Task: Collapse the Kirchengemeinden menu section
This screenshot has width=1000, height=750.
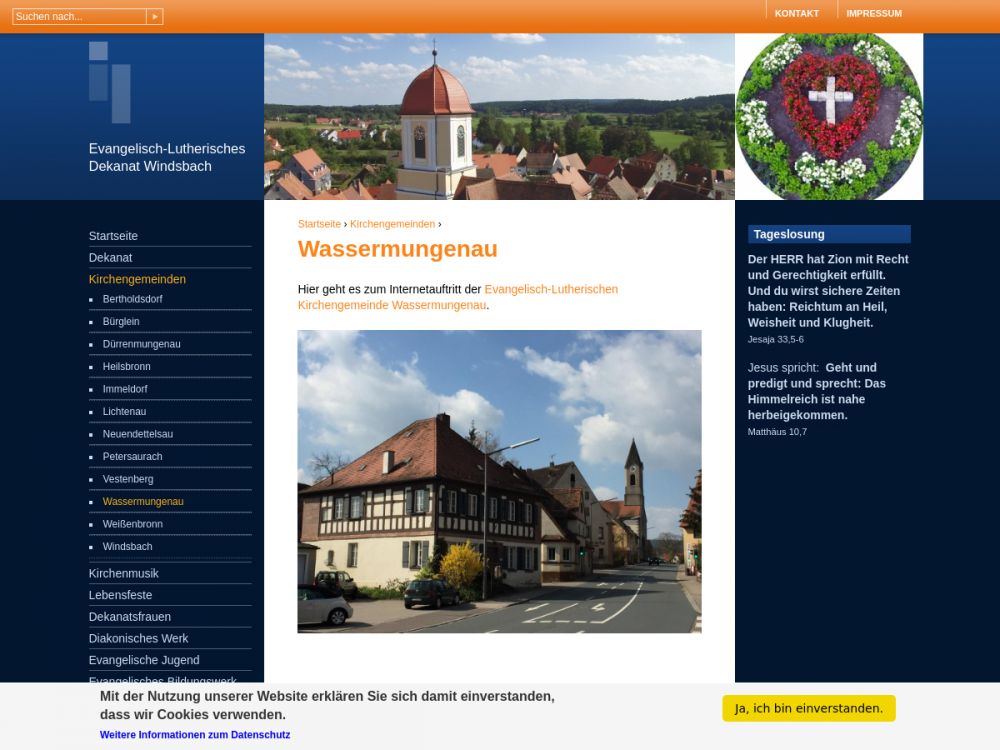Action: point(137,279)
